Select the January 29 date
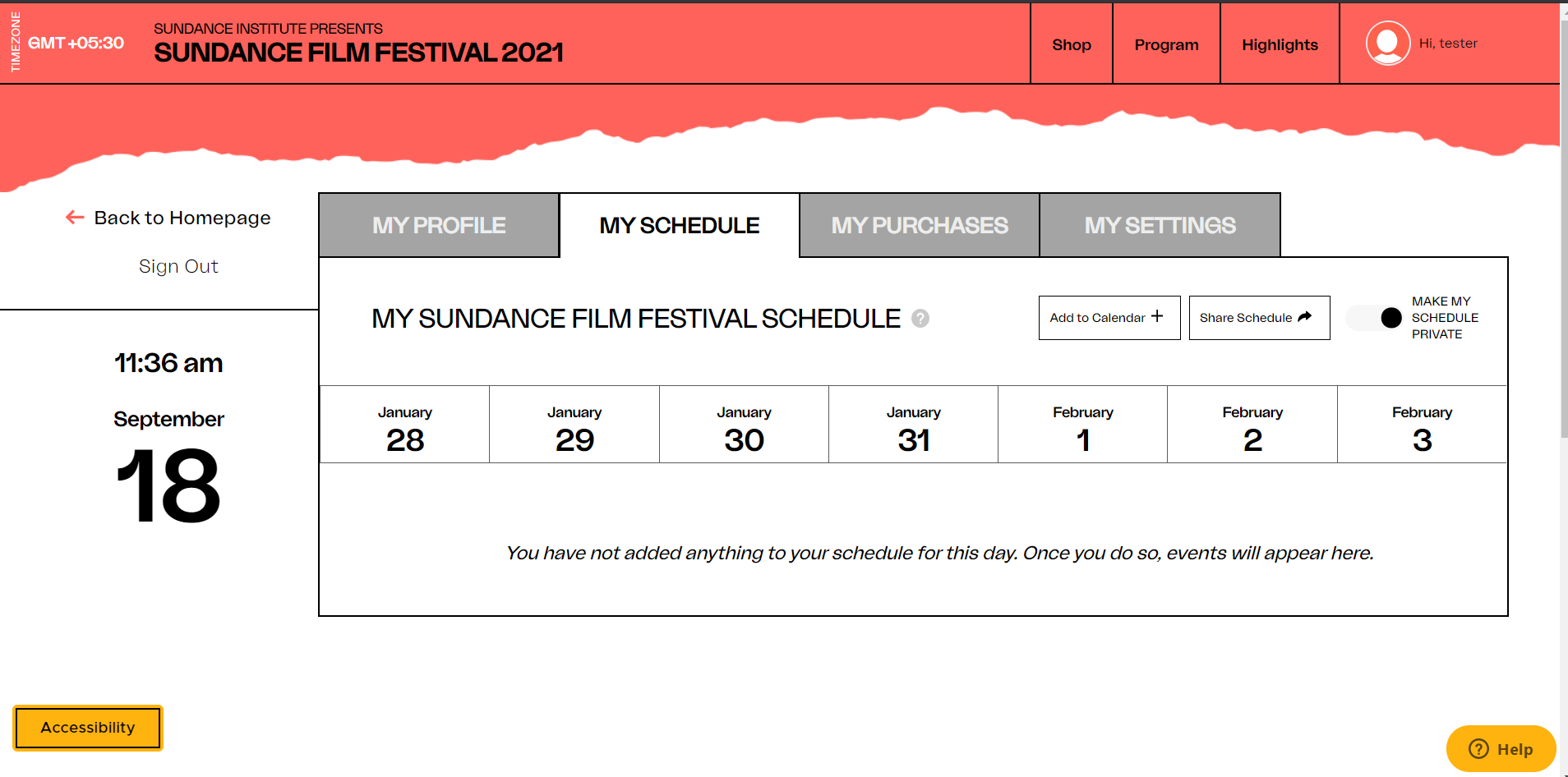1568x777 pixels. pos(574,425)
